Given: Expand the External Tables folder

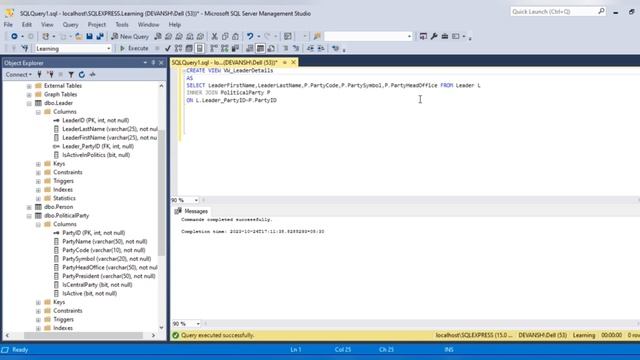Looking at the screenshot, I should [29, 86].
